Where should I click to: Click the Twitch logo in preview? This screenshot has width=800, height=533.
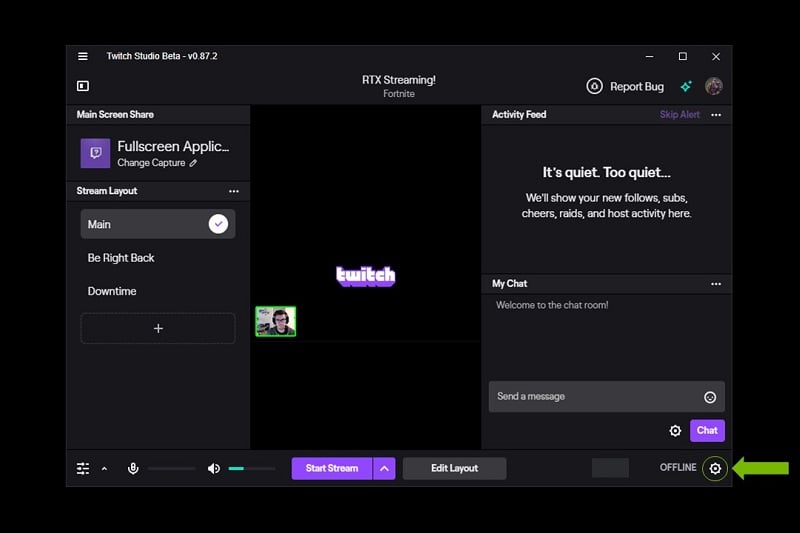pos(365,276)
